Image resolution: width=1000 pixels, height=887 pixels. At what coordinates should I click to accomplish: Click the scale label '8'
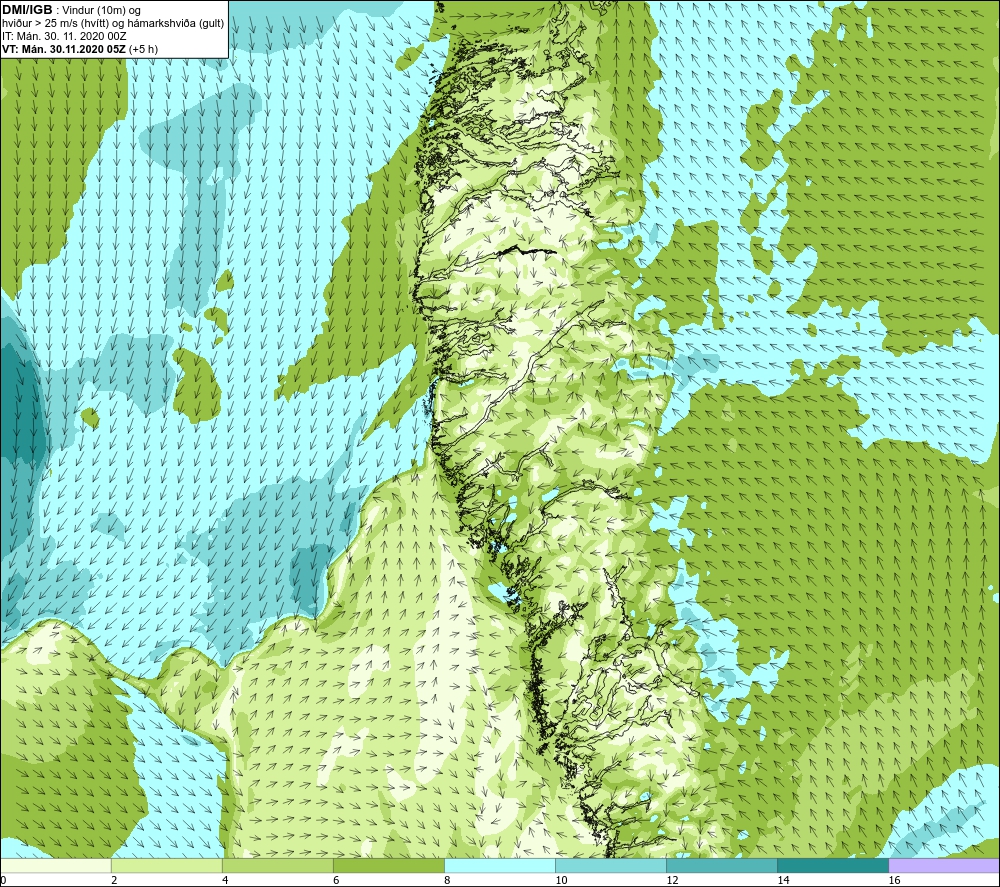tap(447, 880)
